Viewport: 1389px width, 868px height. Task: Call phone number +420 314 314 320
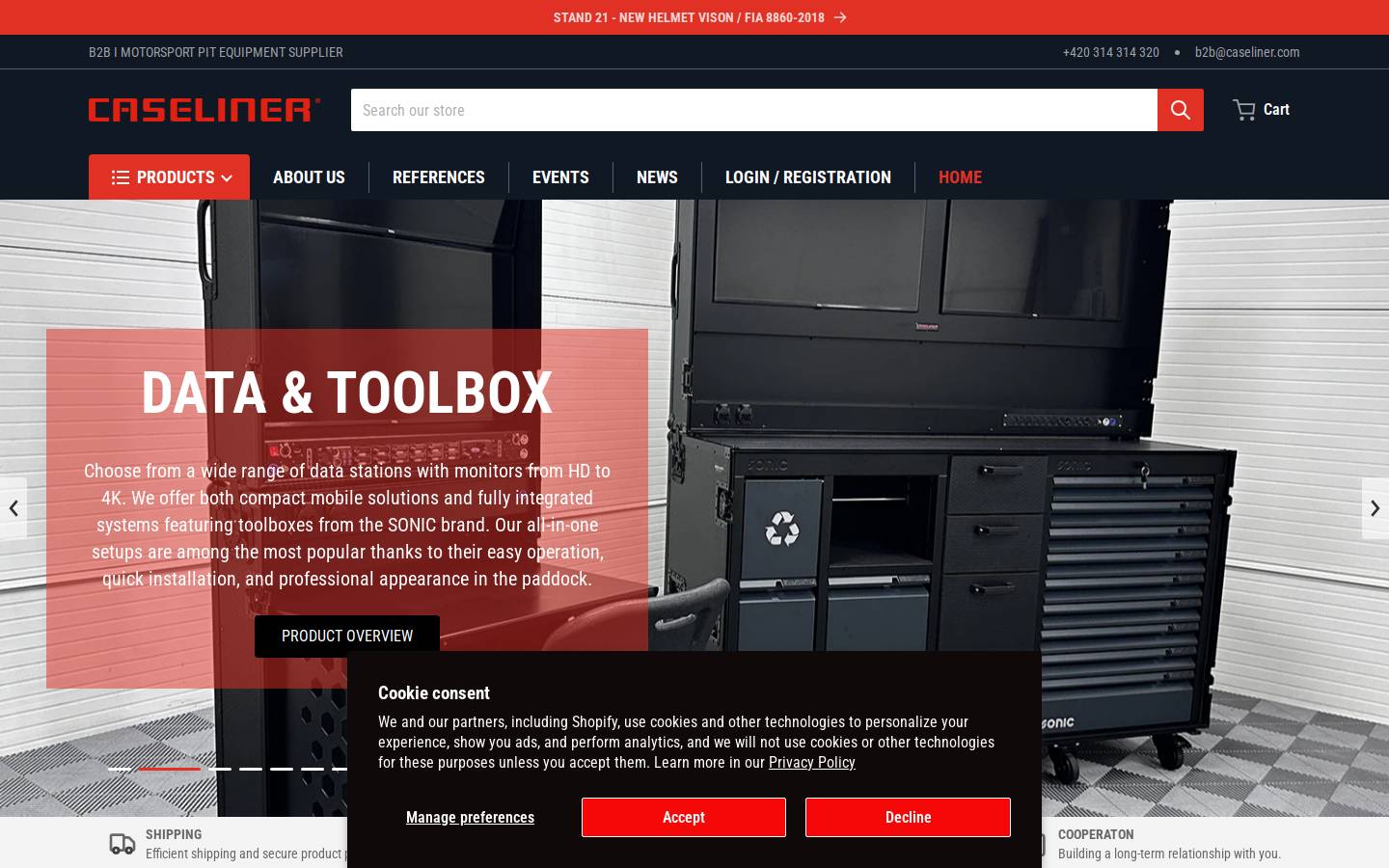pos(1110,52)
